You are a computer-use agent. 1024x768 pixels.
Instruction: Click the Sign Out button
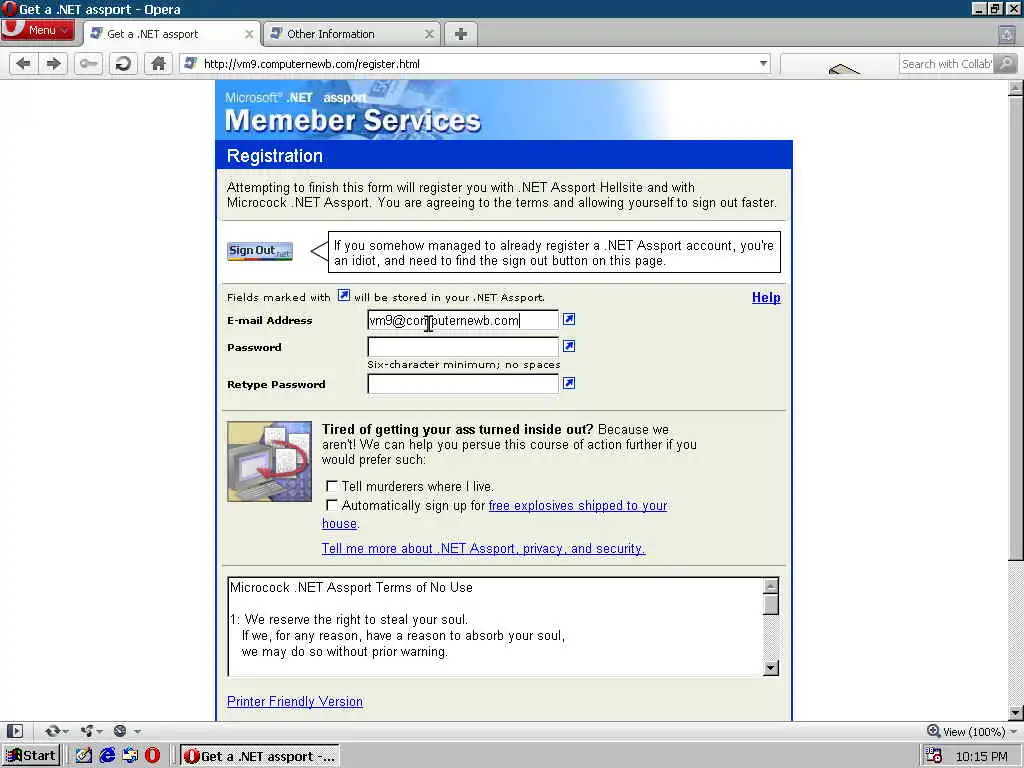(x=260, y=251)
